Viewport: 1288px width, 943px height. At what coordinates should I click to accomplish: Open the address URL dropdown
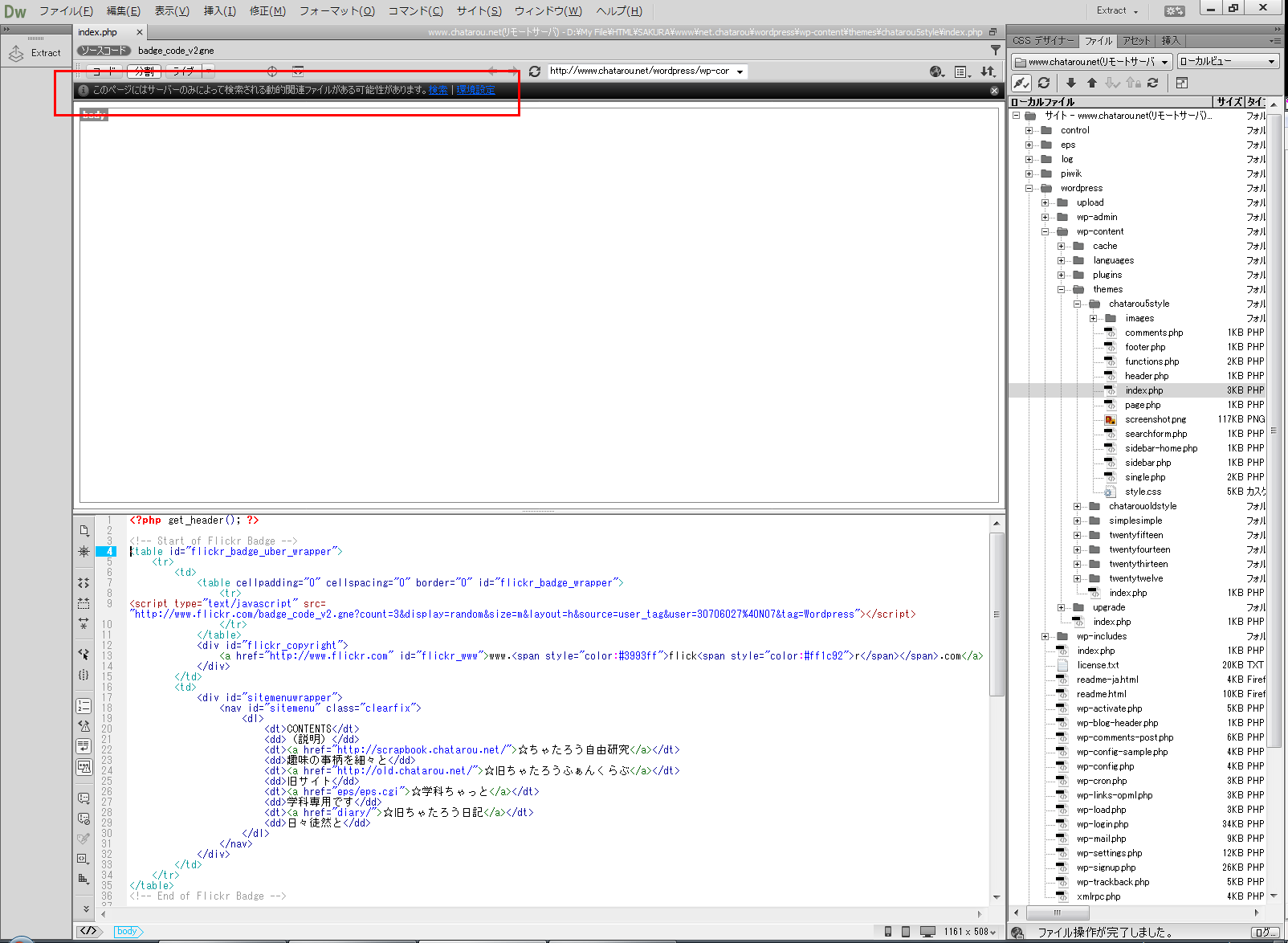coord(740,71)
